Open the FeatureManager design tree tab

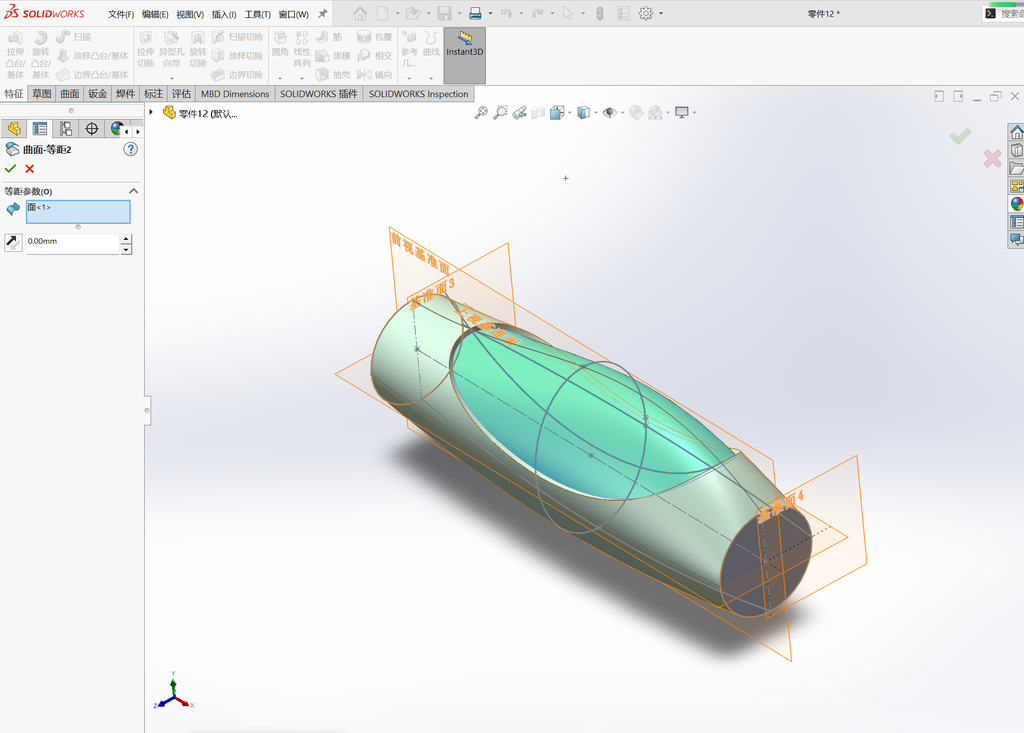click(14, 129)
